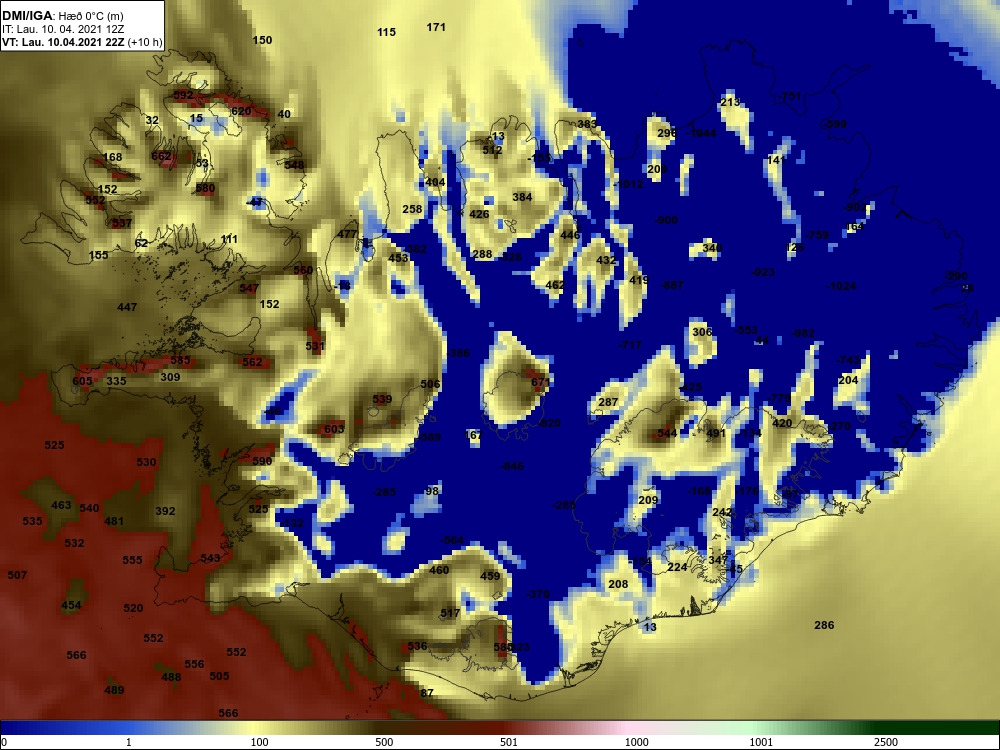Click the 'VT: Lau. 10.04.2021 22Z (+10 h)' line
The width and height of the screenshot is (1000, 750).
tap(82, 43)
